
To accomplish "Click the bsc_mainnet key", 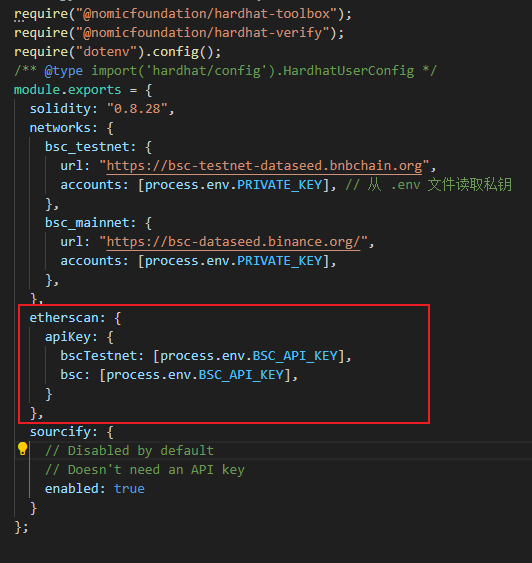I will click(x=87, y=223).
